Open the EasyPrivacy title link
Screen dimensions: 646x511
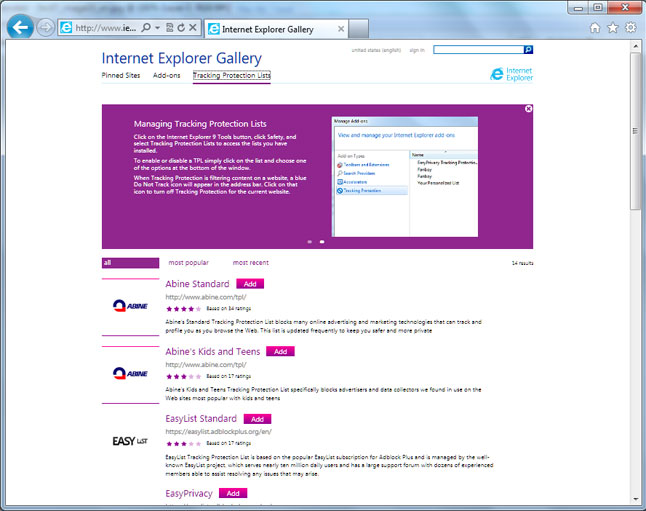pos(189,494)
